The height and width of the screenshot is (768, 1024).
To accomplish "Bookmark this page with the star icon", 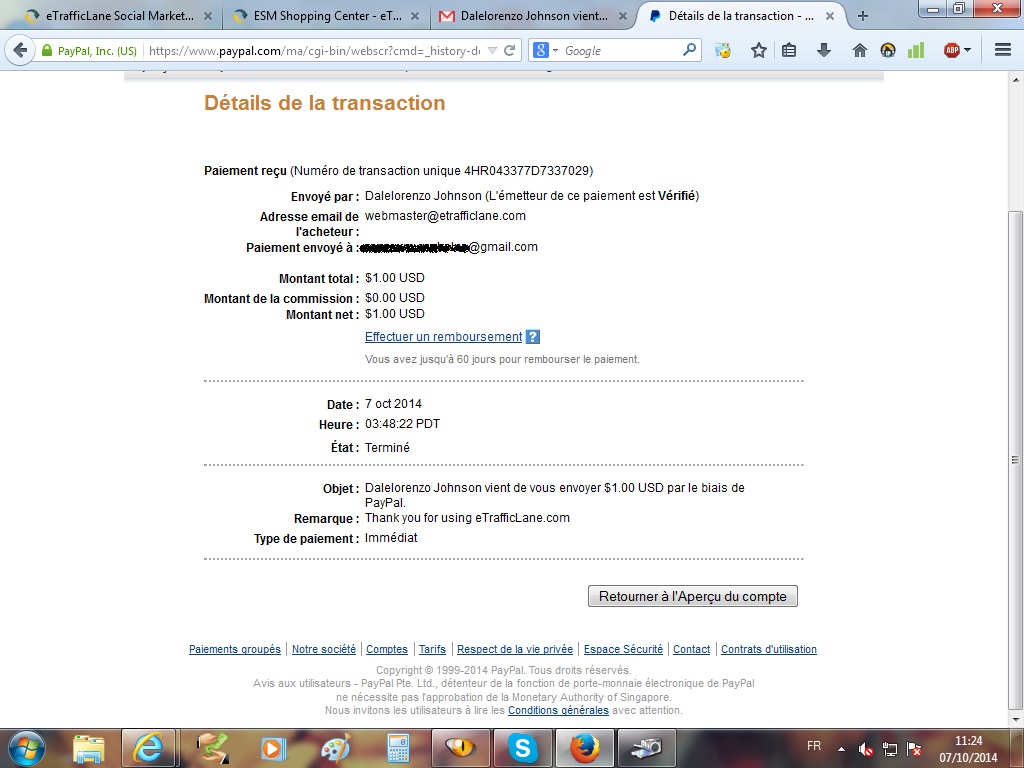I will (758, 50).
